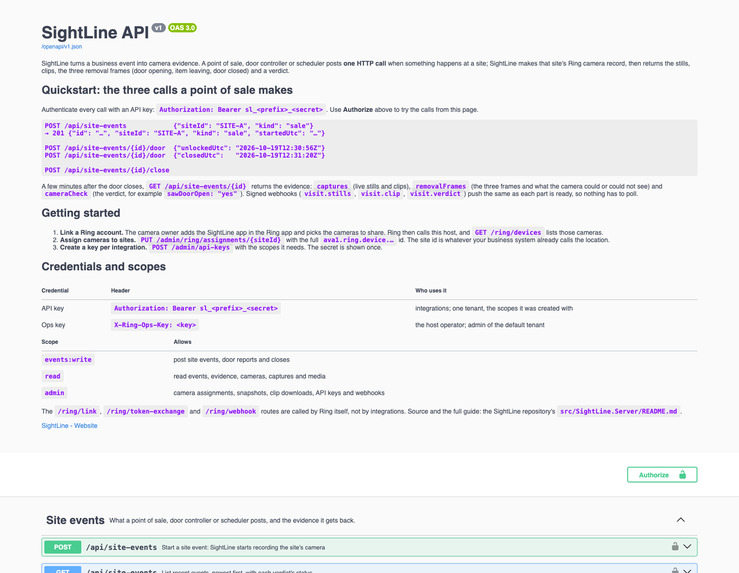Open the SightLine - Website link
739x573 pixels.
69,426
